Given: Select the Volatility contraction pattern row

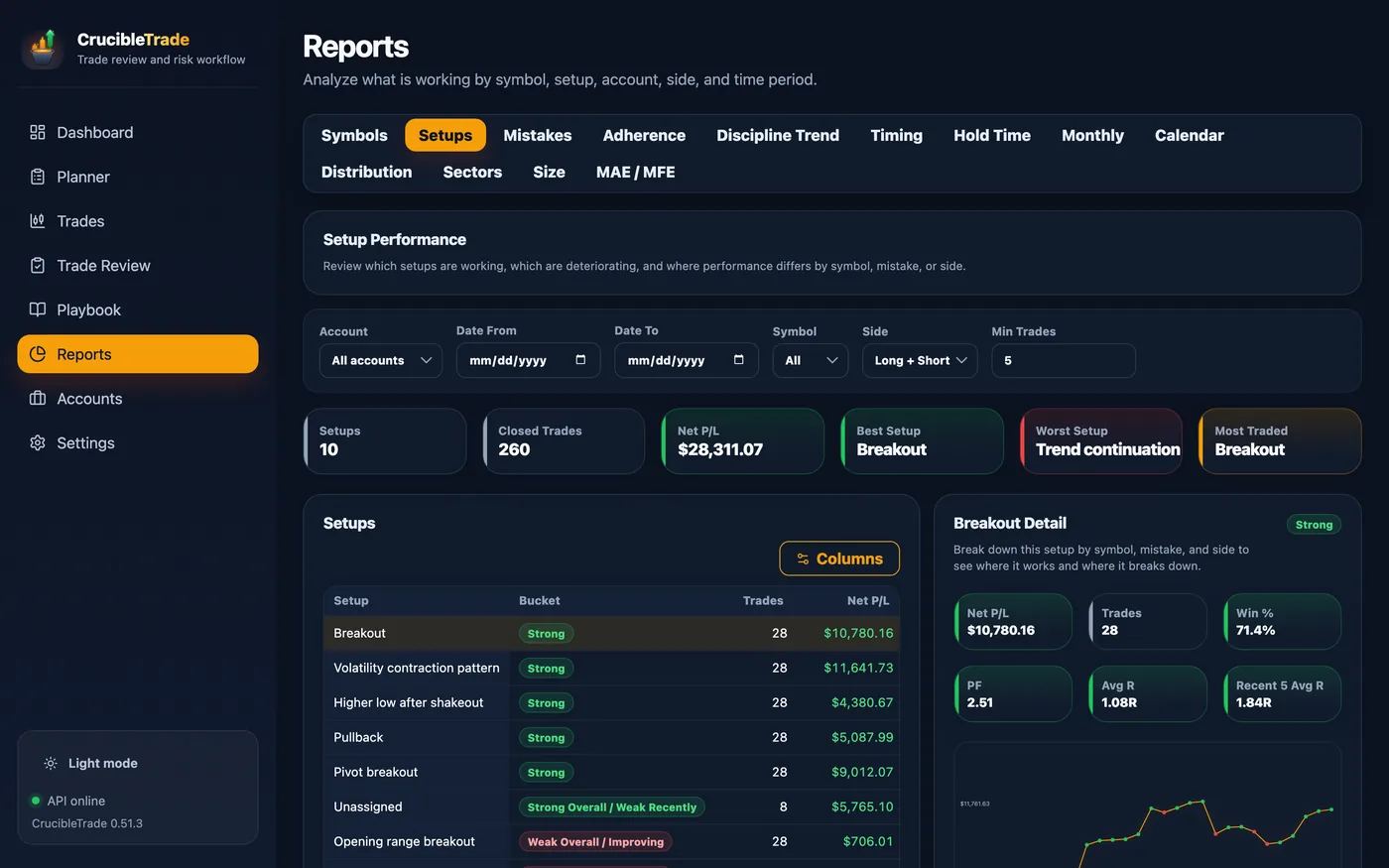Looking at the screenshot, I should [611, 668].
